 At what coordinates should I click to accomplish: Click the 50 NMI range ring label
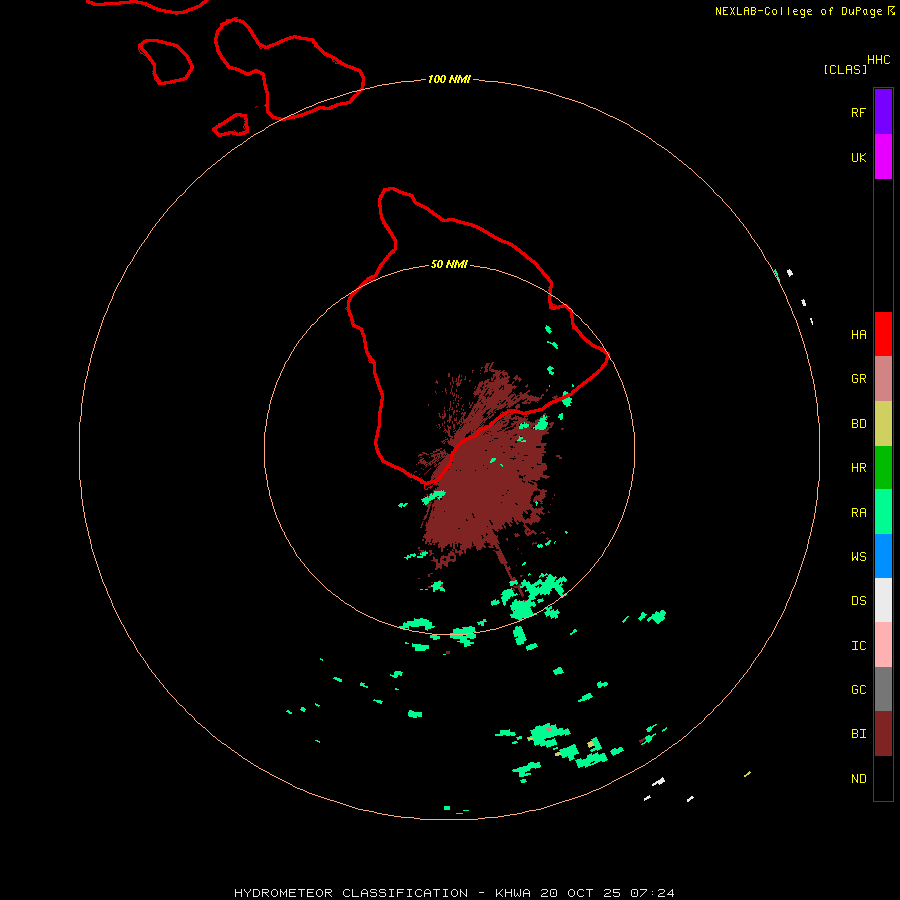pyautogui.click(x=449, y=264)
